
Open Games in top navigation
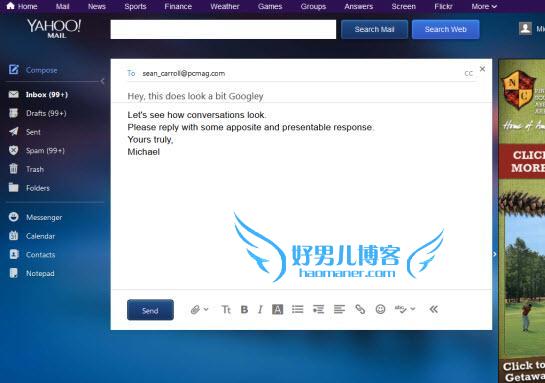pyautogui.click(x=270, y=7)
